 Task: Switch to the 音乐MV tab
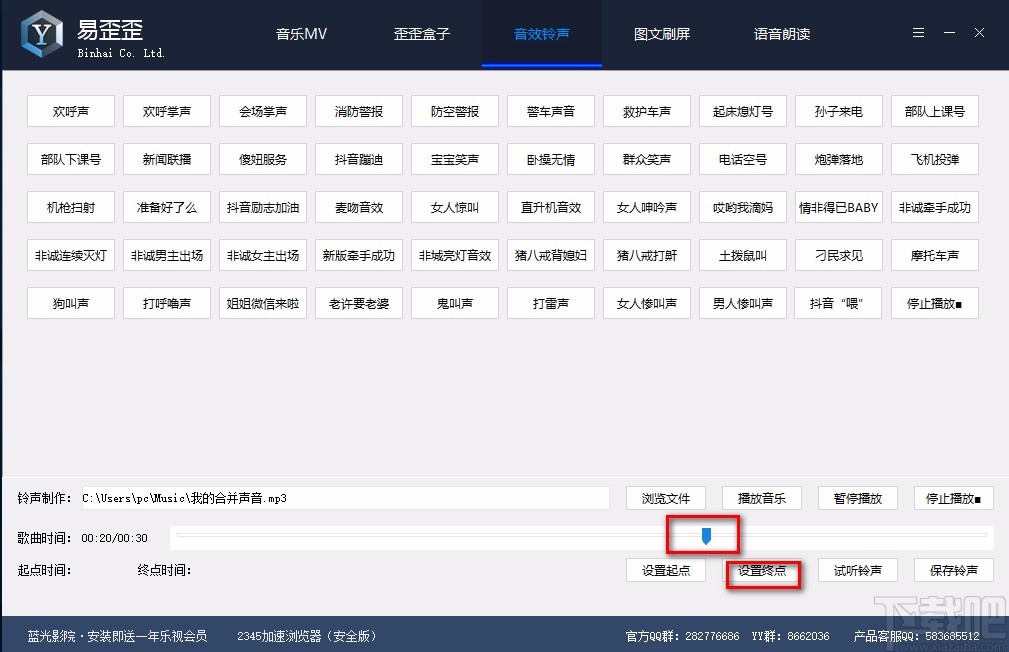tap(300, 33)
